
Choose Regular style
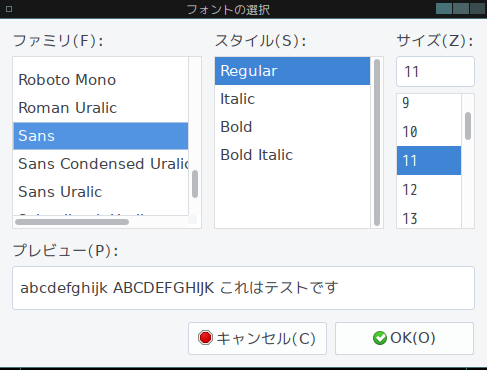click(x=292, y=71)
